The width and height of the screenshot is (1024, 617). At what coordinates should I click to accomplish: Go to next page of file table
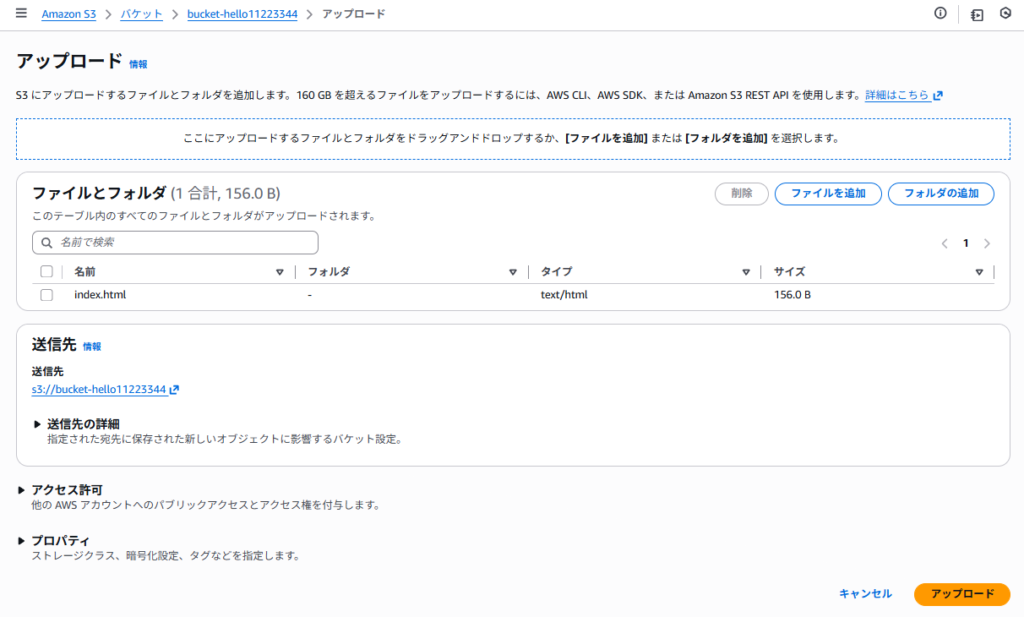point(987,243)
